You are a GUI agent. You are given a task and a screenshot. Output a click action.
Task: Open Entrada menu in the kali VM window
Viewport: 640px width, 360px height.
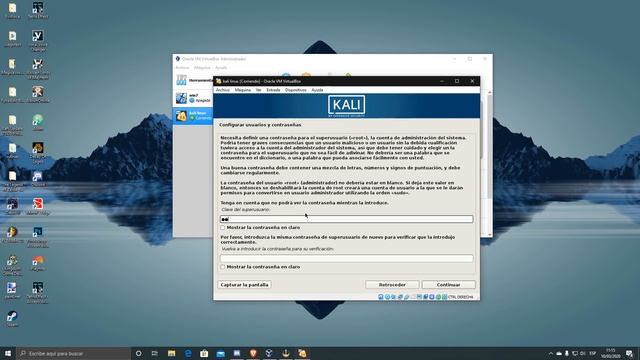click(273, 90)
